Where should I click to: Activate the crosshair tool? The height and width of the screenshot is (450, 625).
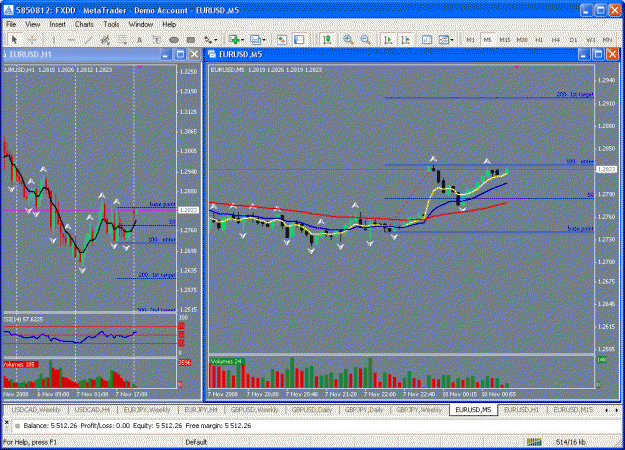pyautogui.click(x=32, y=39)
